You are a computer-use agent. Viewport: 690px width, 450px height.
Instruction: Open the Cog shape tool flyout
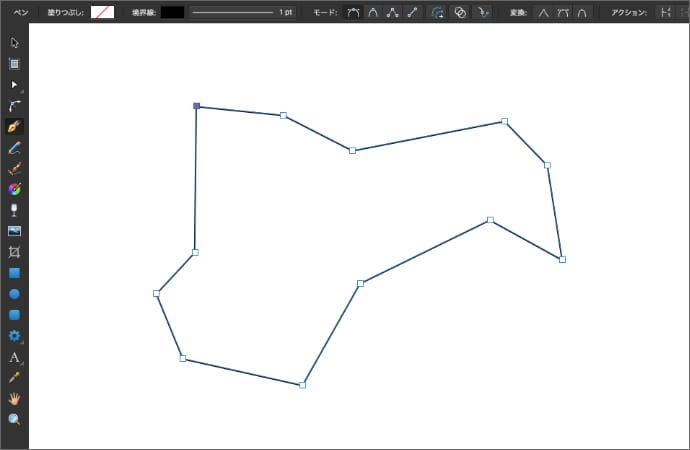[x=14, y=336]
